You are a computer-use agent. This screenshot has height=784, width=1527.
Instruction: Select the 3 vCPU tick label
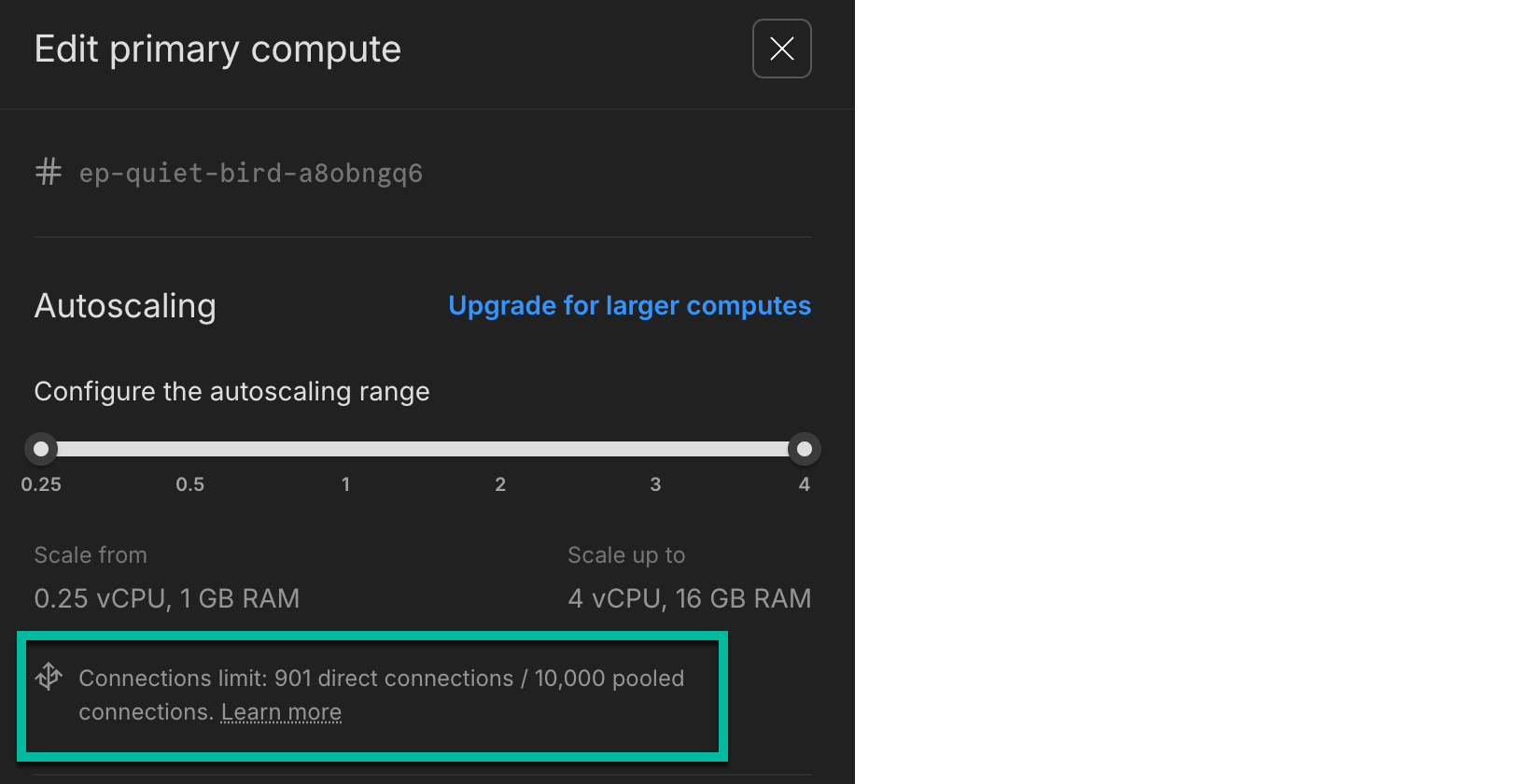(x=655, y=484)
